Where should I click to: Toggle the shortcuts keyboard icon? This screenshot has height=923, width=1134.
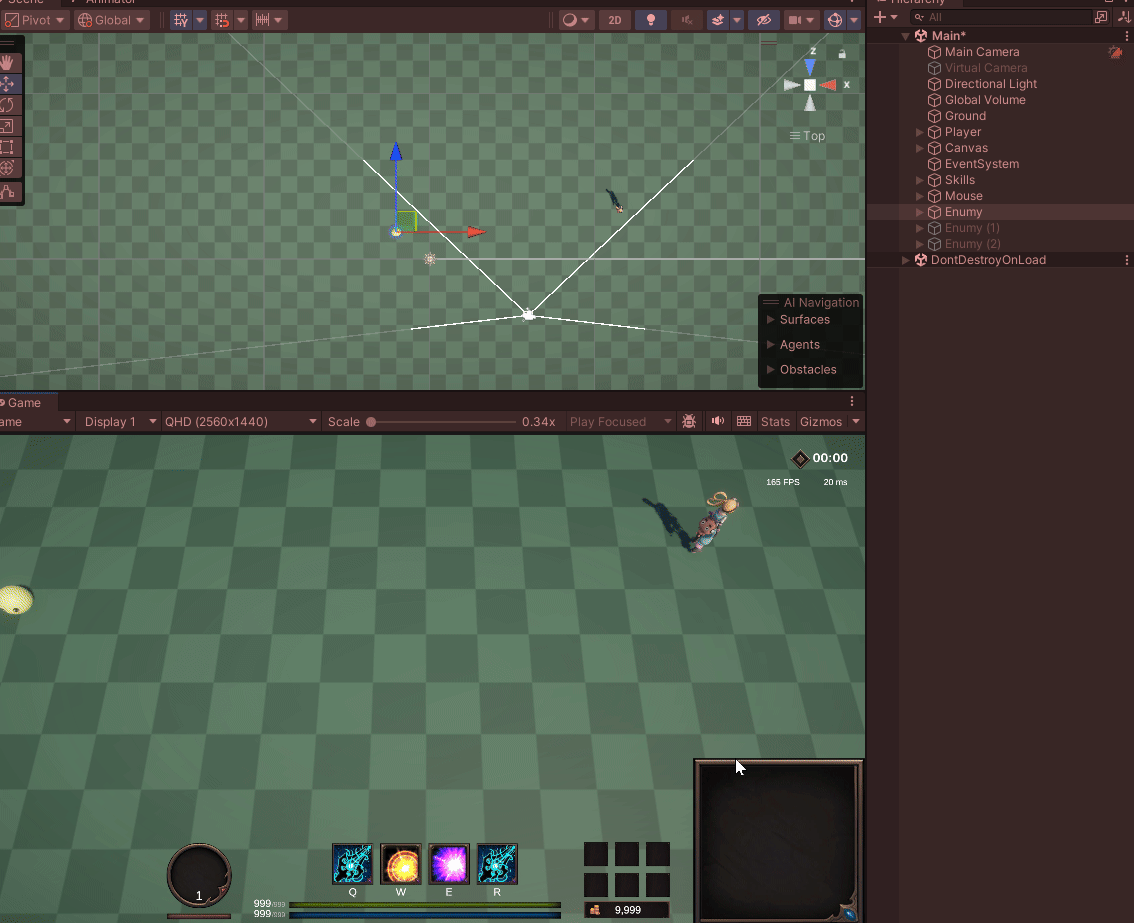pyautogui.click(x=743, y=421)
